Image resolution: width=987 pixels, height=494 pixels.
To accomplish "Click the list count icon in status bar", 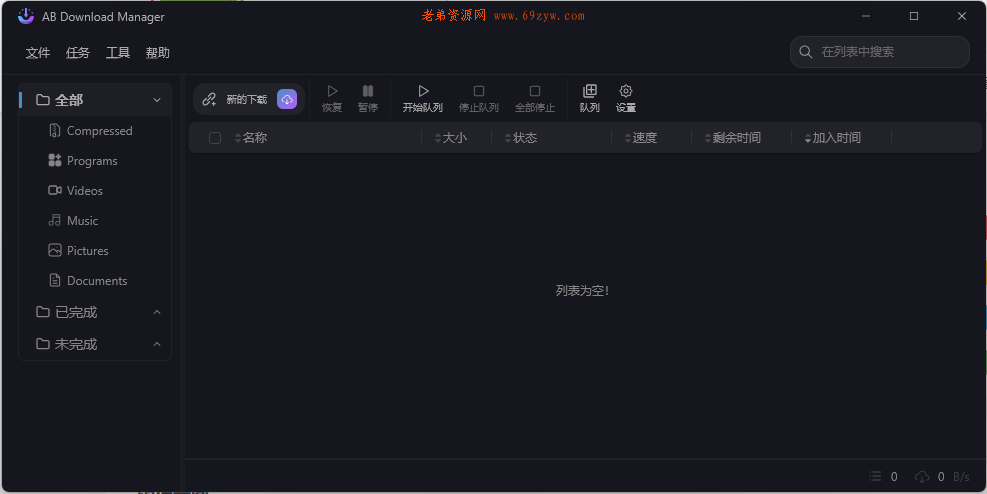I will 876,476.
